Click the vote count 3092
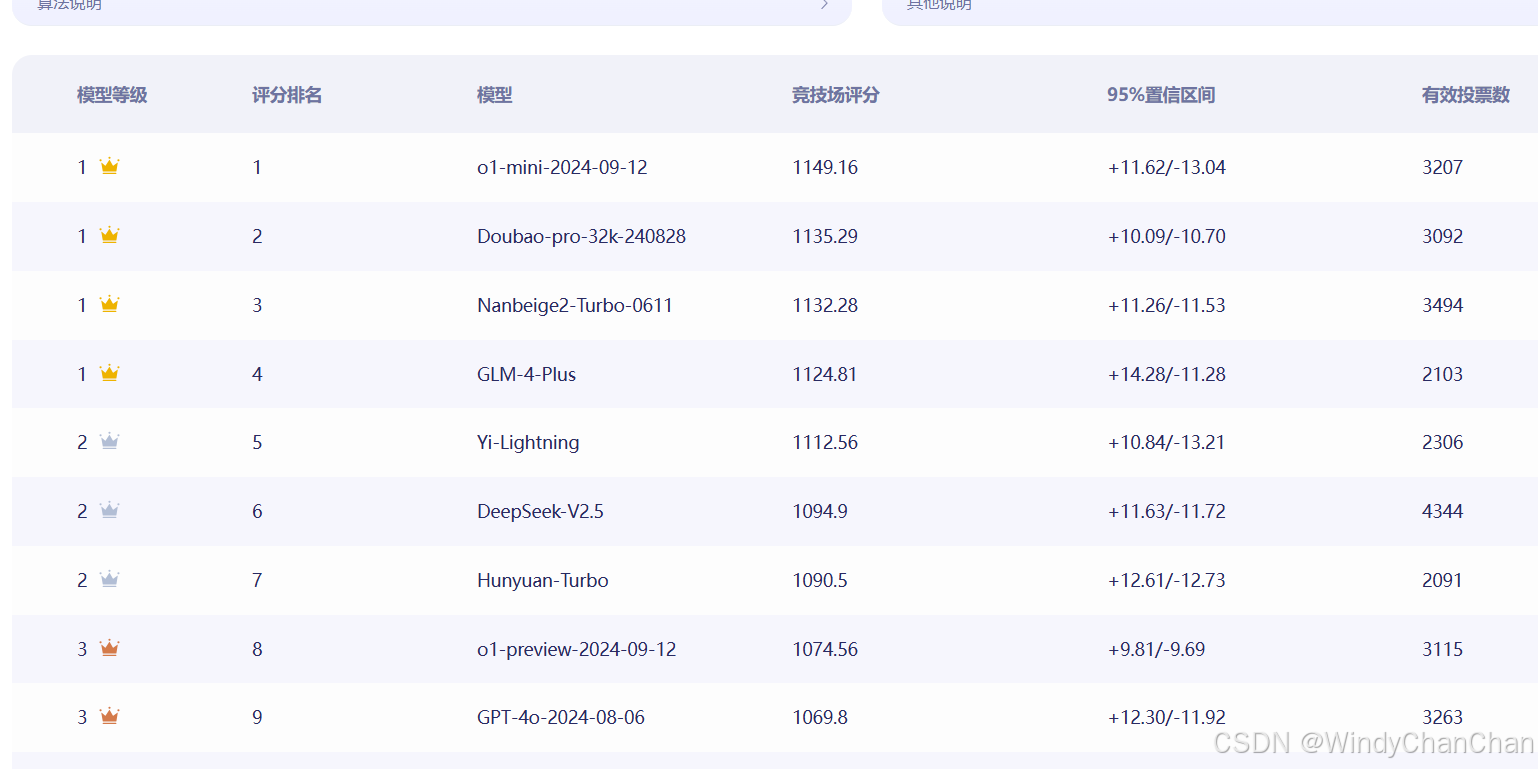The image size is (1538, 769). [1443, 236]
